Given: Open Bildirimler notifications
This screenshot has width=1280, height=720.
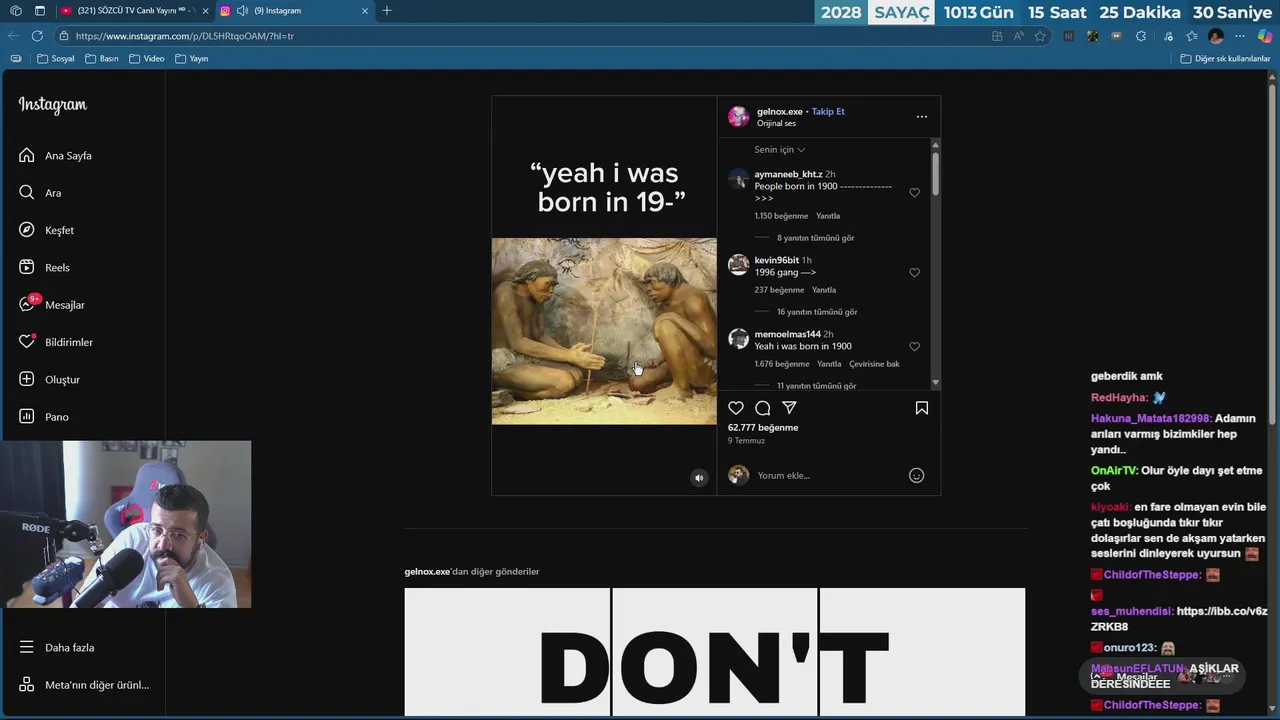Looking at the screenshot, I should point(68,342).
